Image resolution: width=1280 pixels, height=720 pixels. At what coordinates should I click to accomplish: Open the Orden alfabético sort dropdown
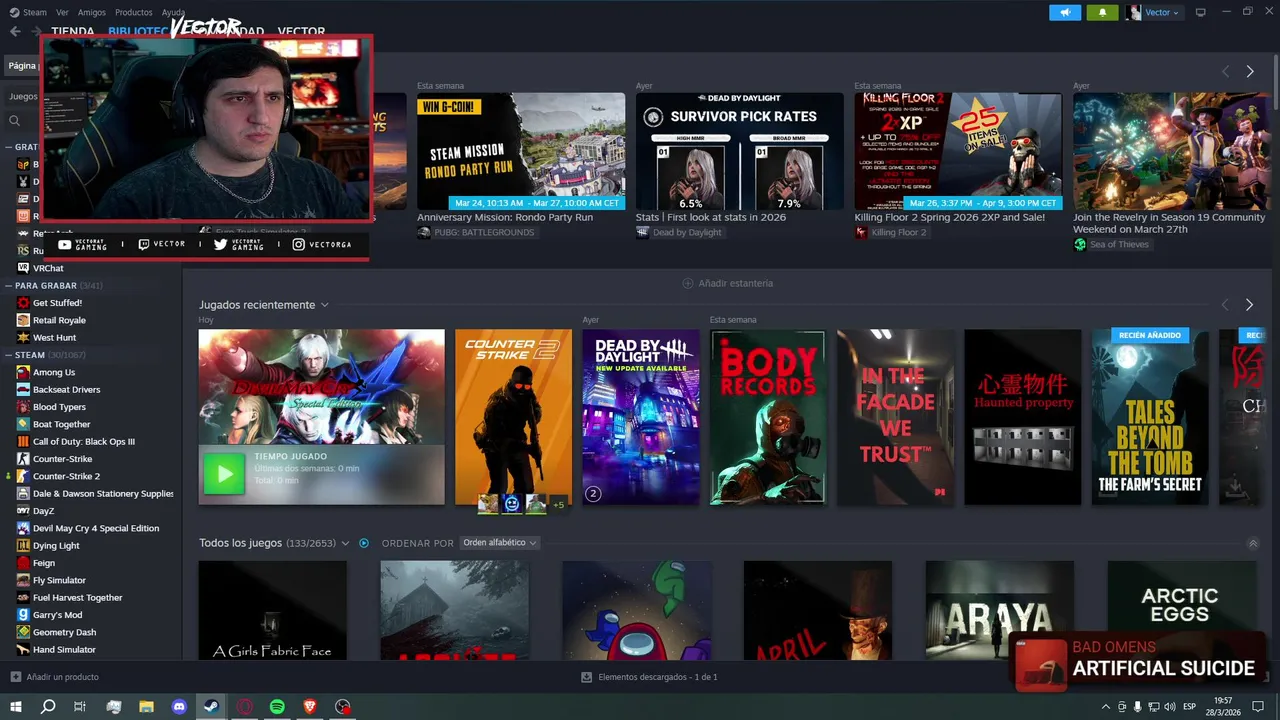(499, 543)
